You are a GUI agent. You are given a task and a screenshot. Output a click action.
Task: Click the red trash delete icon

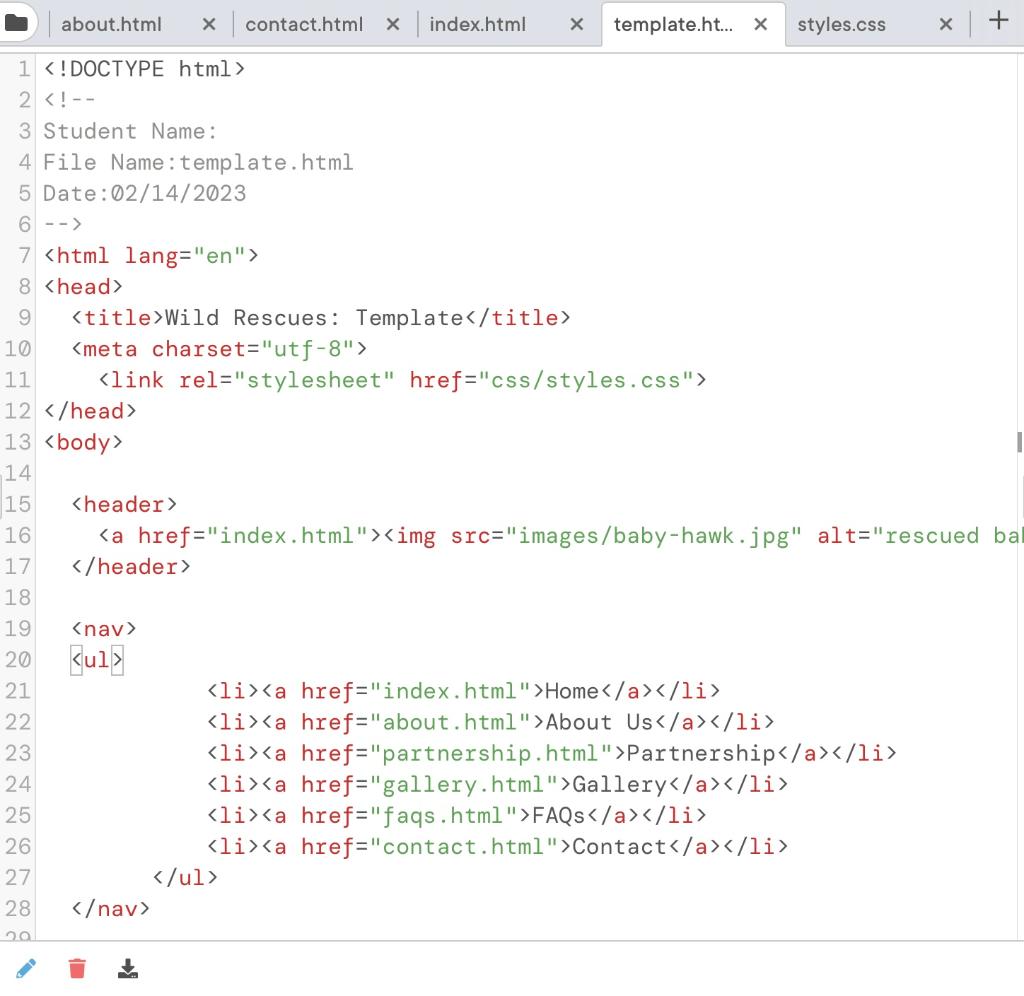point(77,968)
